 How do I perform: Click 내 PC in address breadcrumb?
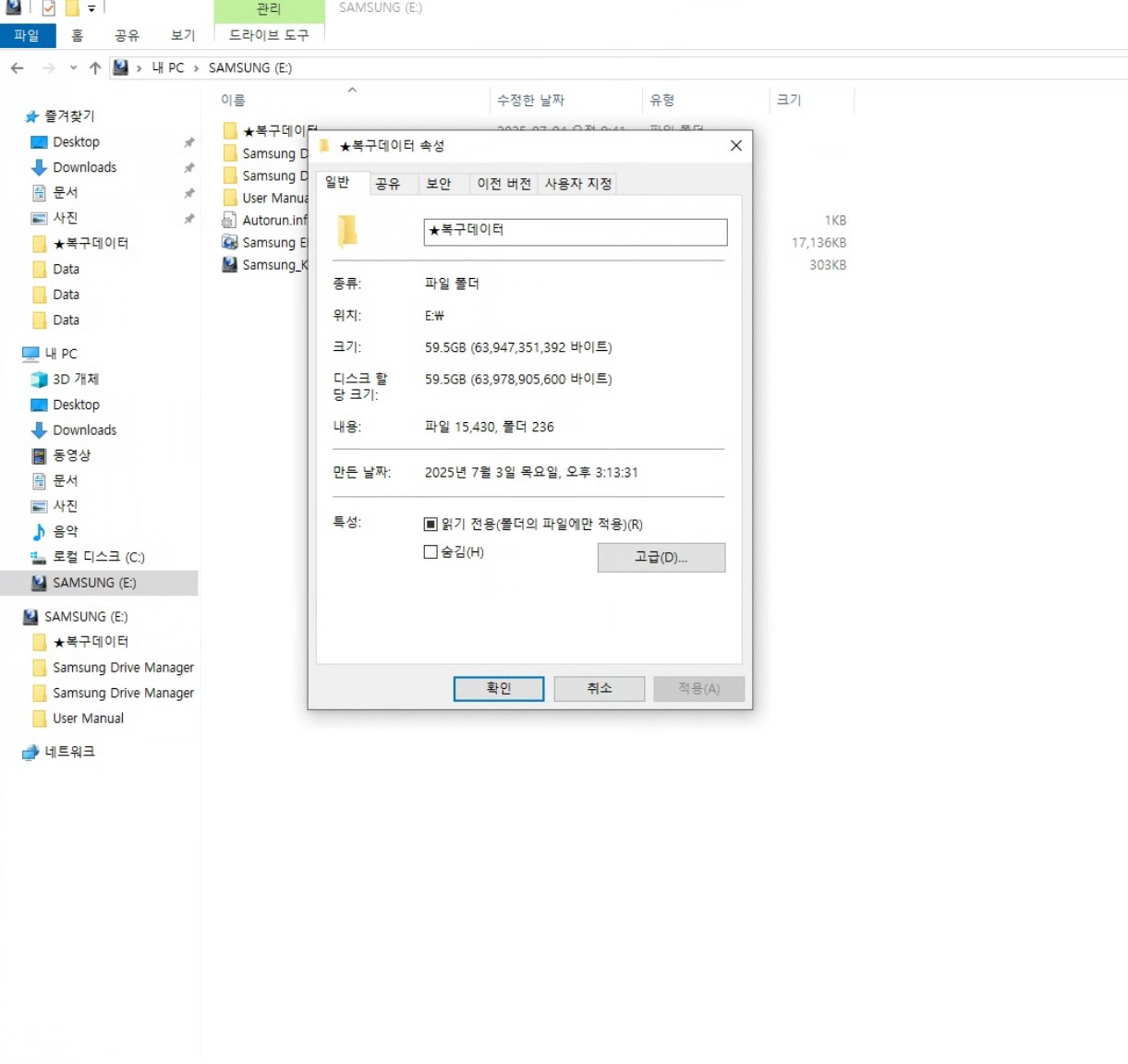[x=168, y=67]
